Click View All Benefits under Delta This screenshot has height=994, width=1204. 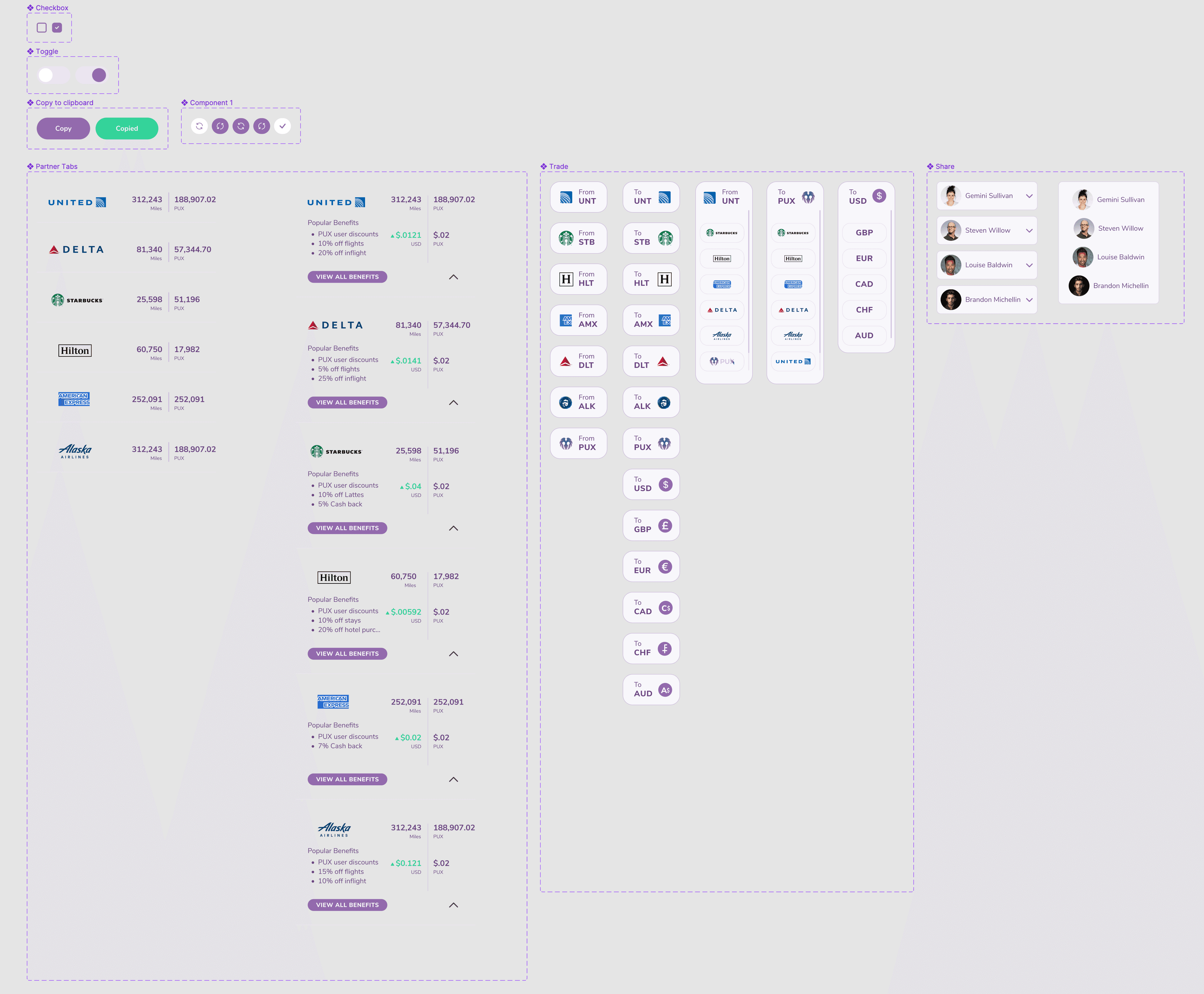point(348,402)
